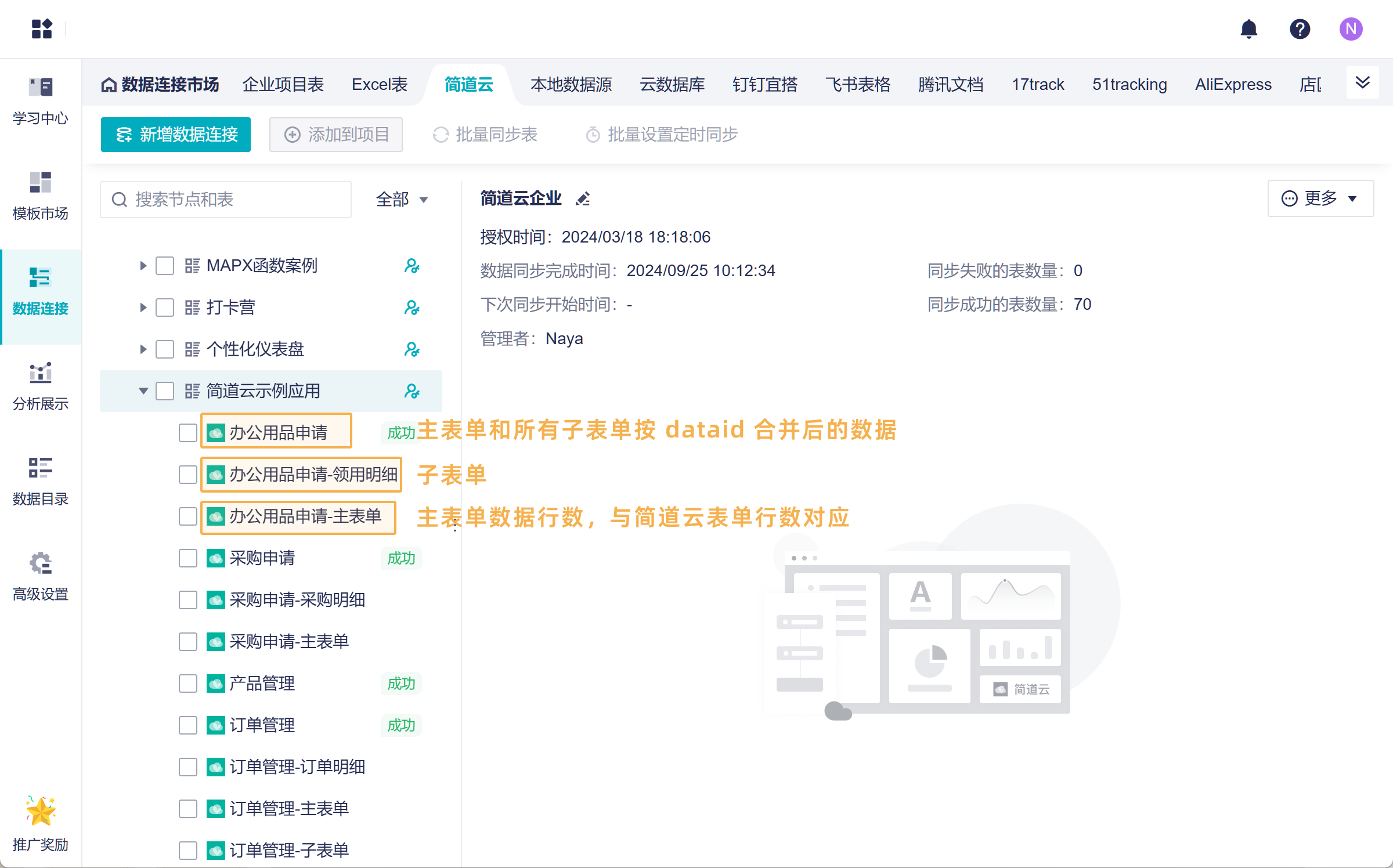This screenshot has height=868, width=1393.
Task: Tick the checkbox for 打卡营
Action: [165, 308]
